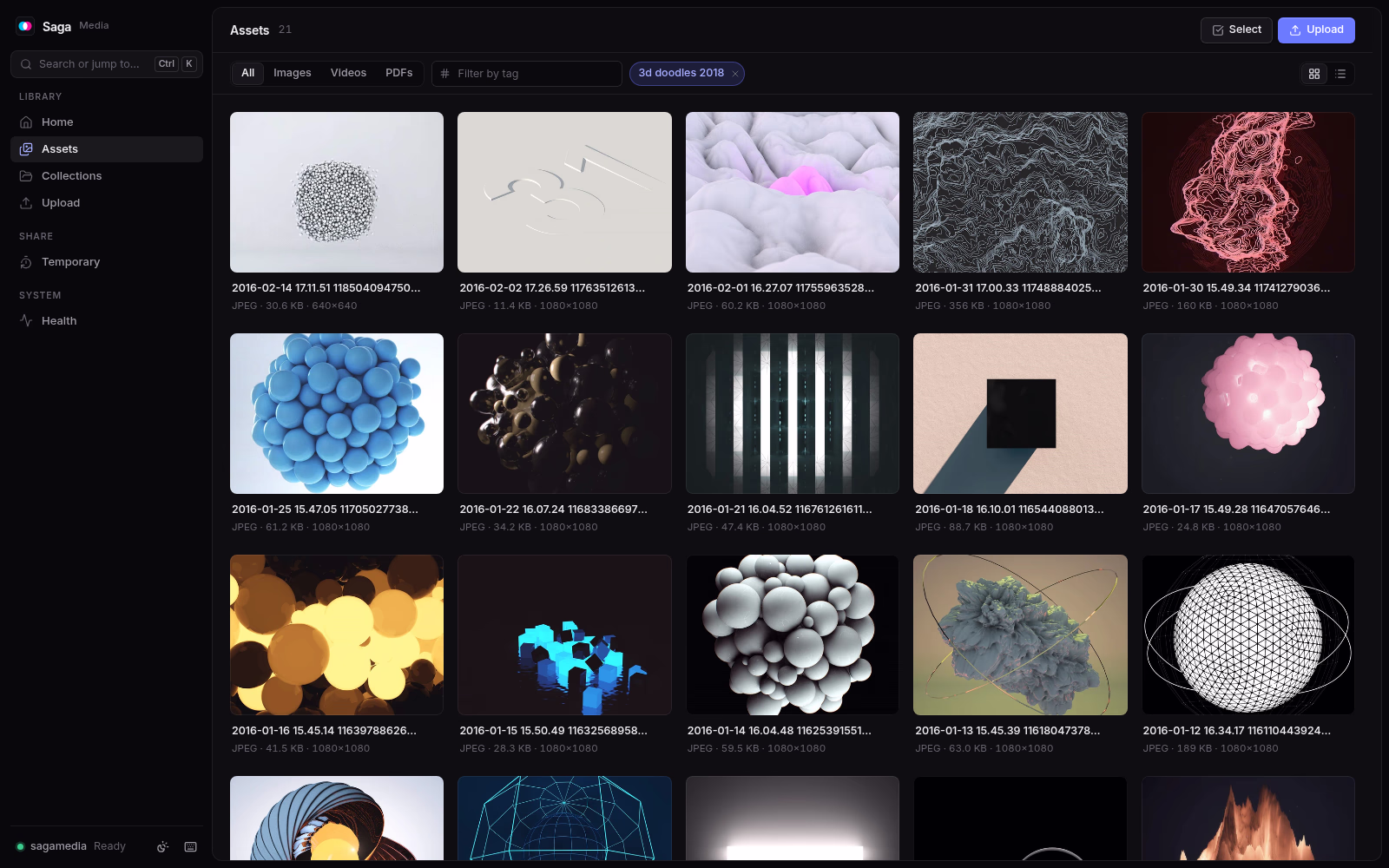Open thumbnail of 2016-02-01 16.27.07 image
The image size is (1389, 868).
tap(793, 192)
